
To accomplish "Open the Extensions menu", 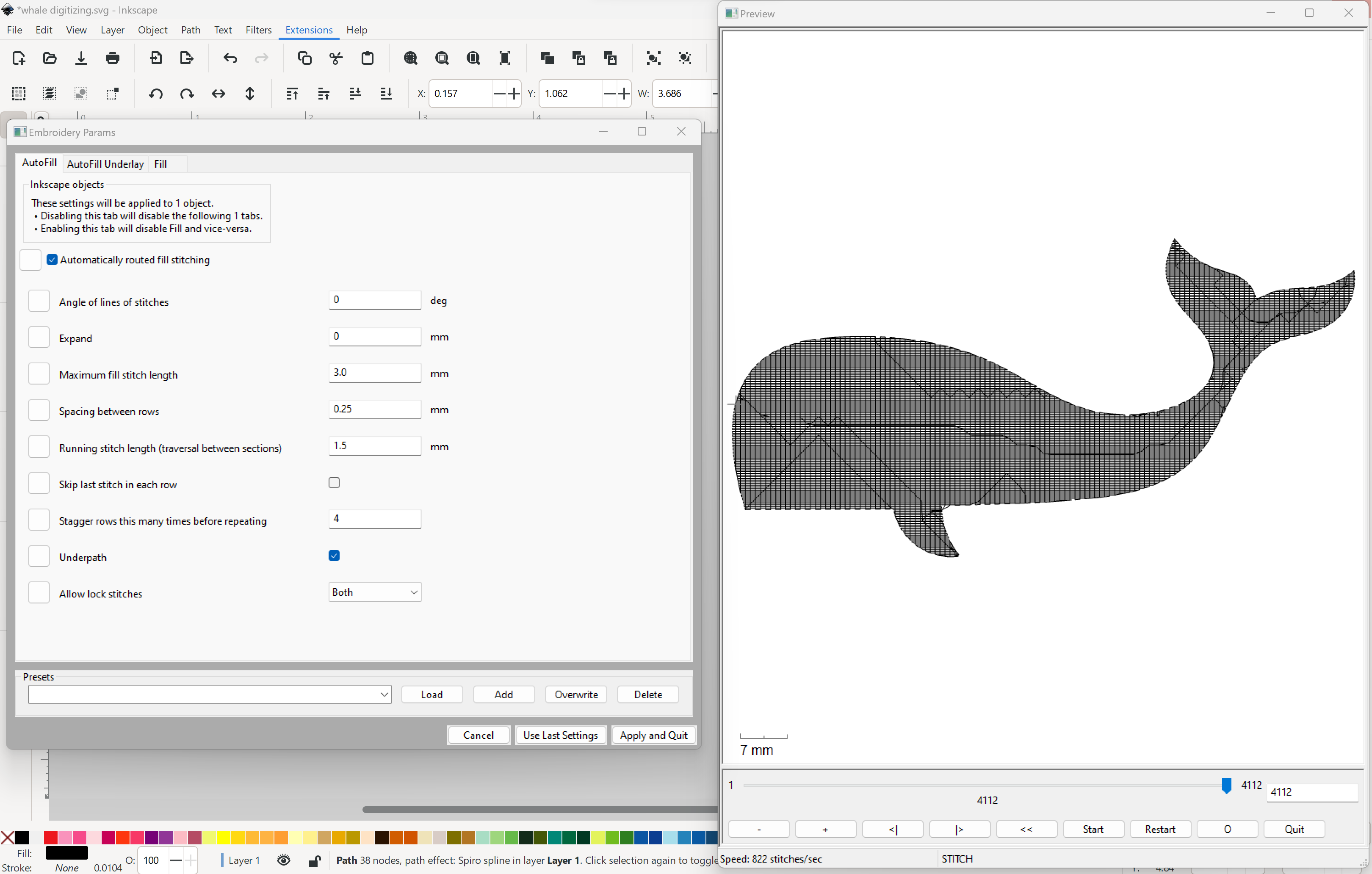I will (308, 30).
